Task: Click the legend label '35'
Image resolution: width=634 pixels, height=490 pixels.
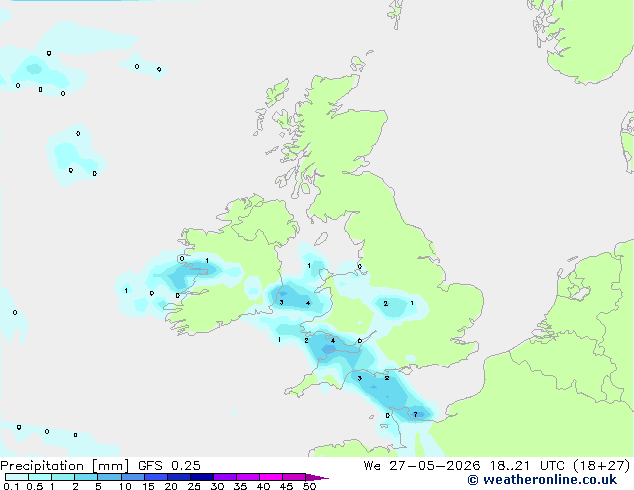Action: pyautogui.click(x=240, y=486)
